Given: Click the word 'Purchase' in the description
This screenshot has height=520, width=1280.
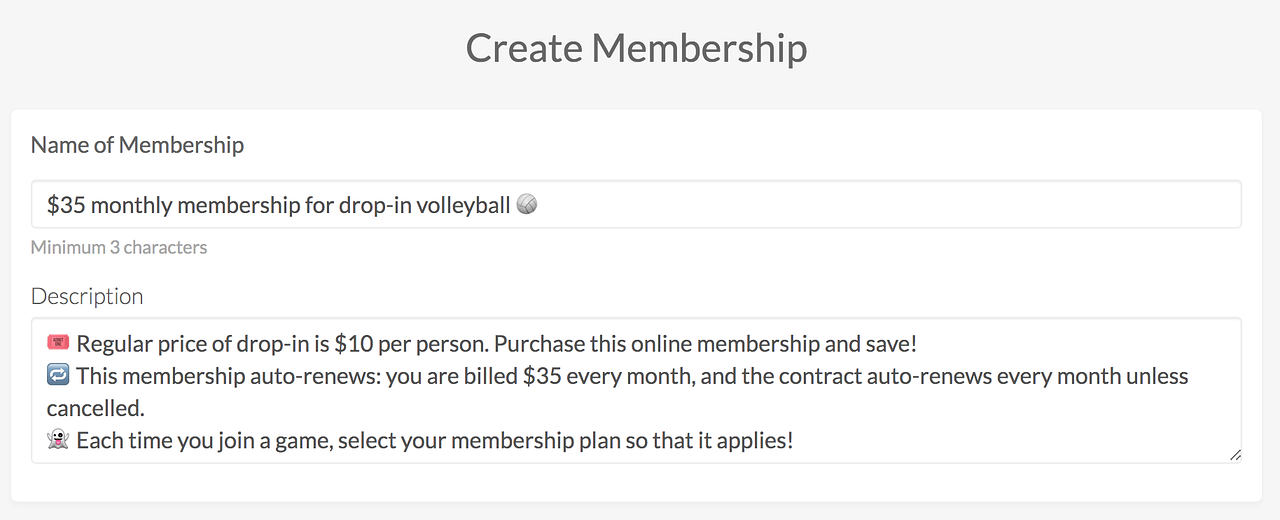Looking at the screenshot, I should (x=535, y=344).
